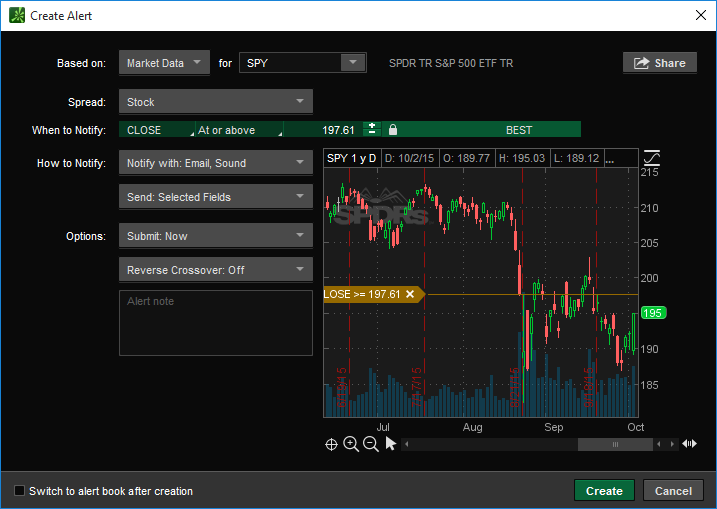Open Reverse Crossover: Off dropdown
The height and width of the screenshot is (509, 717).
point(216,270)
